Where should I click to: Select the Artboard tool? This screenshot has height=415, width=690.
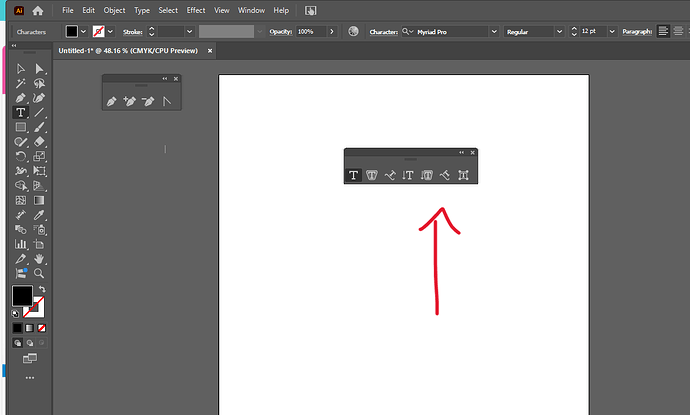tap(39, 244)
